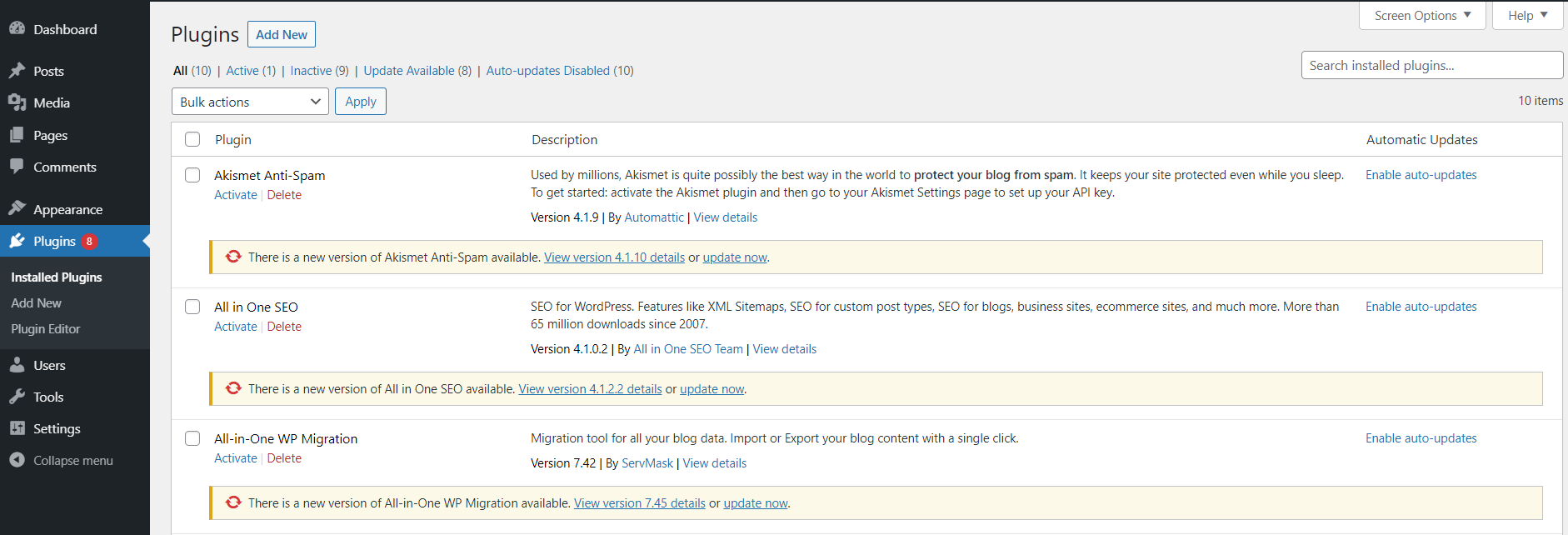This screenshot has height=535, width=1568.
Task: Expand the Help panel
Action: point(1527,16)
